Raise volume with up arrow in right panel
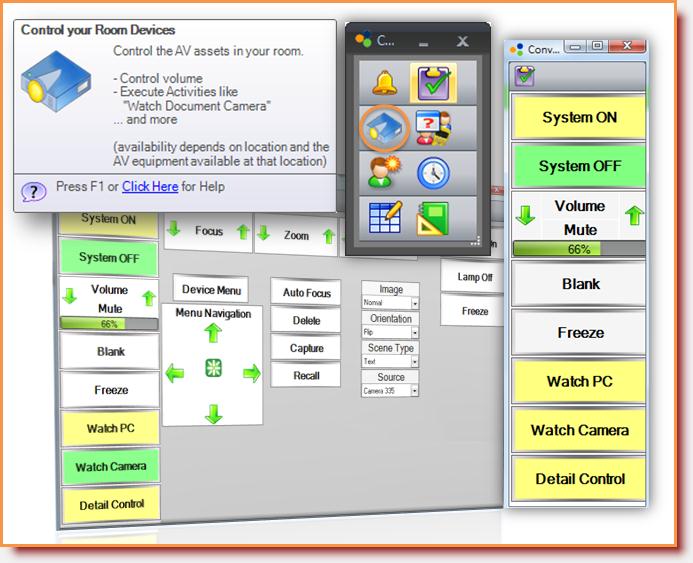This screenshot has width=693, height=563. [634, 215]
